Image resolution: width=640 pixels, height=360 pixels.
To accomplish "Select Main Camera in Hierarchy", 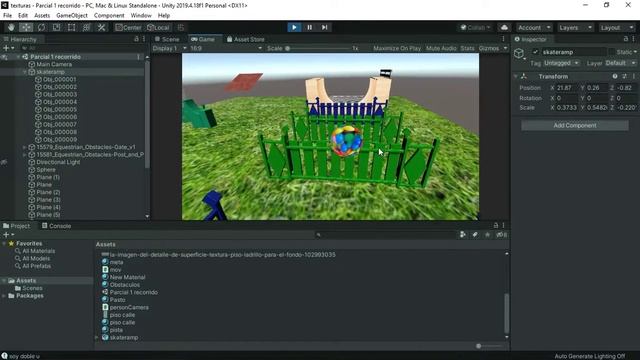I will coord(54,64).
